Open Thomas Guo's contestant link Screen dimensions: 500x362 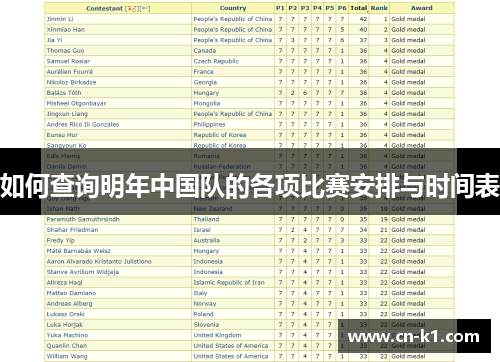[65, 51]
